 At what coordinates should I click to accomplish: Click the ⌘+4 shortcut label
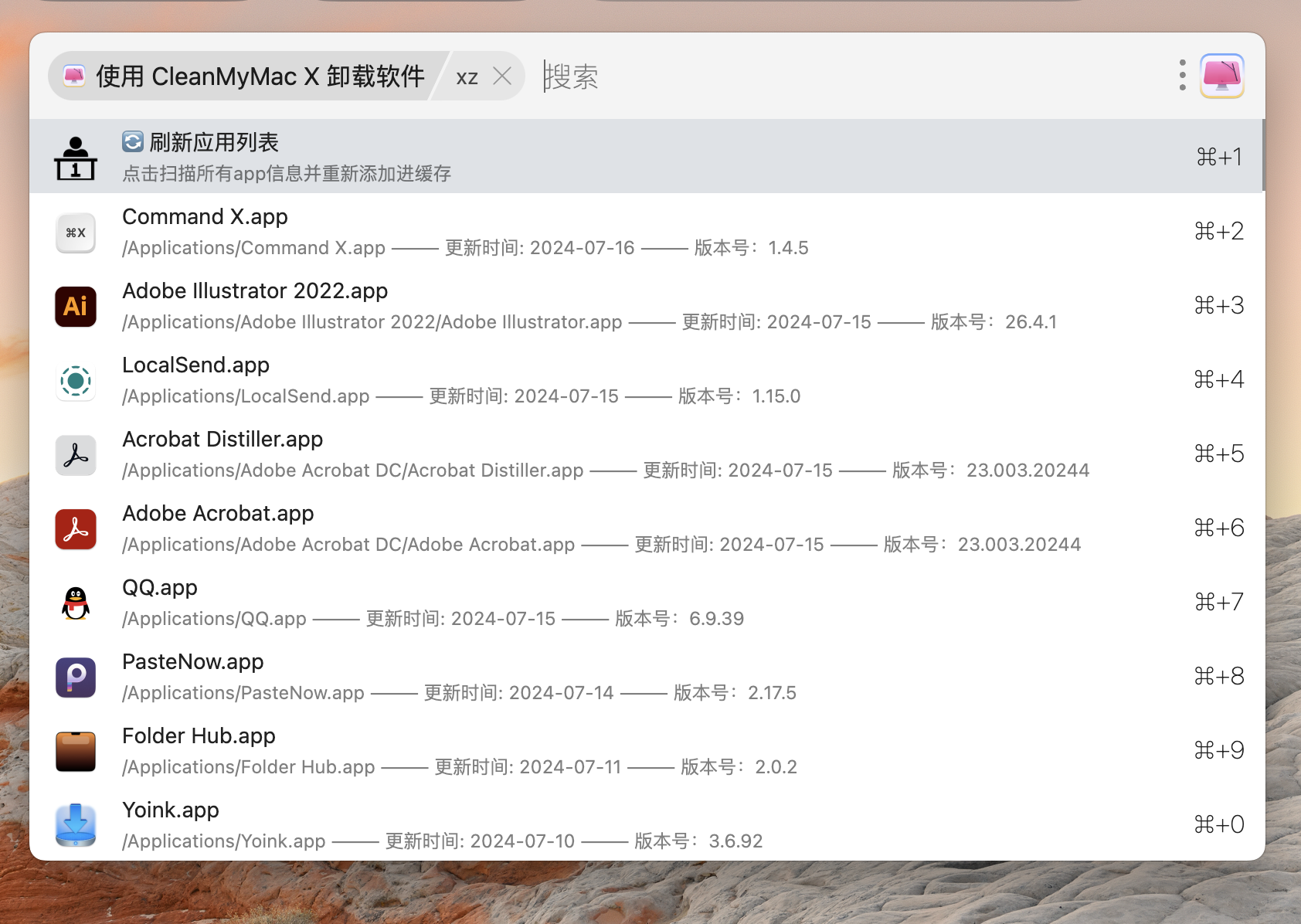coord(1219,379)
